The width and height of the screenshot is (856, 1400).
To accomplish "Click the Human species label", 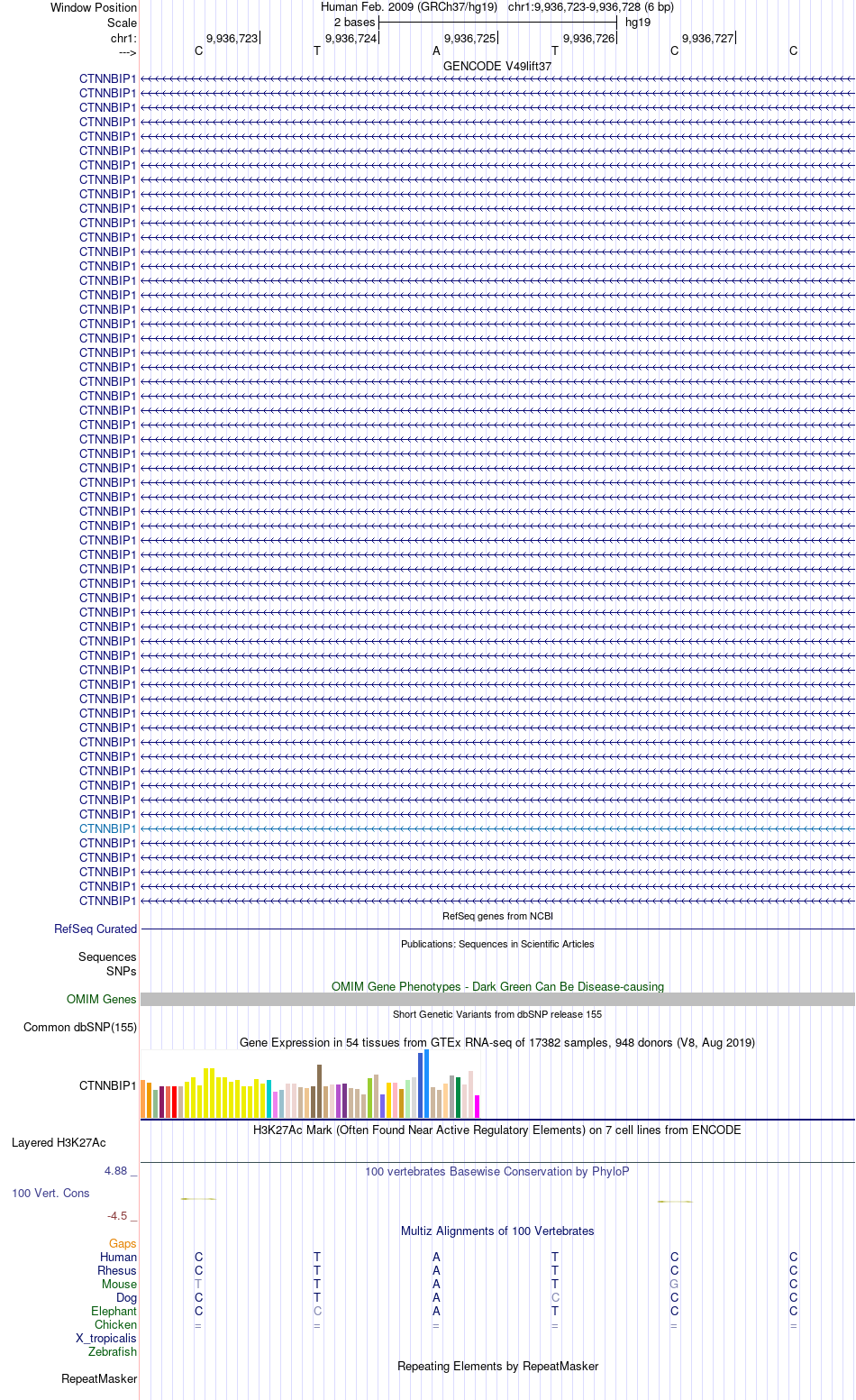I will point(118,1257).
